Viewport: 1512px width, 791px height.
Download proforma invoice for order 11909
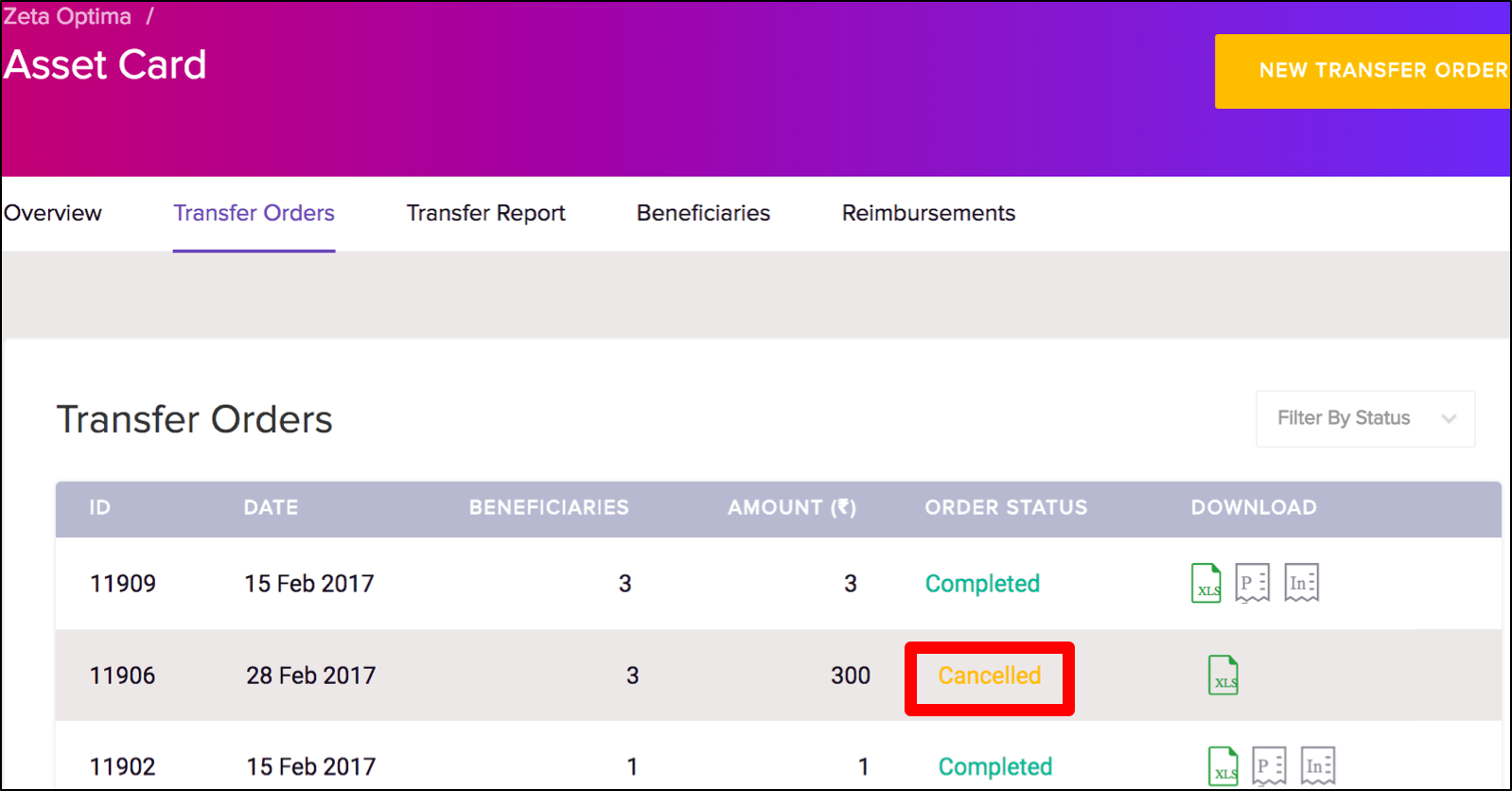[x=1253, y=583]
